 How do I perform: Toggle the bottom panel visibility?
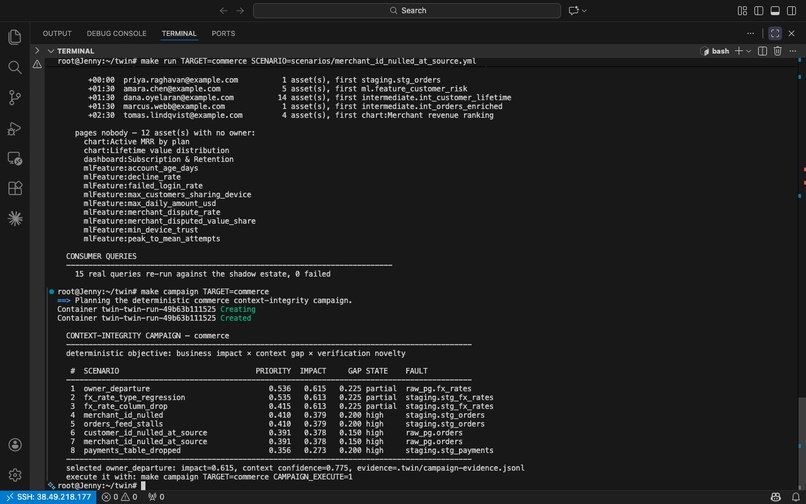[775, 10]
